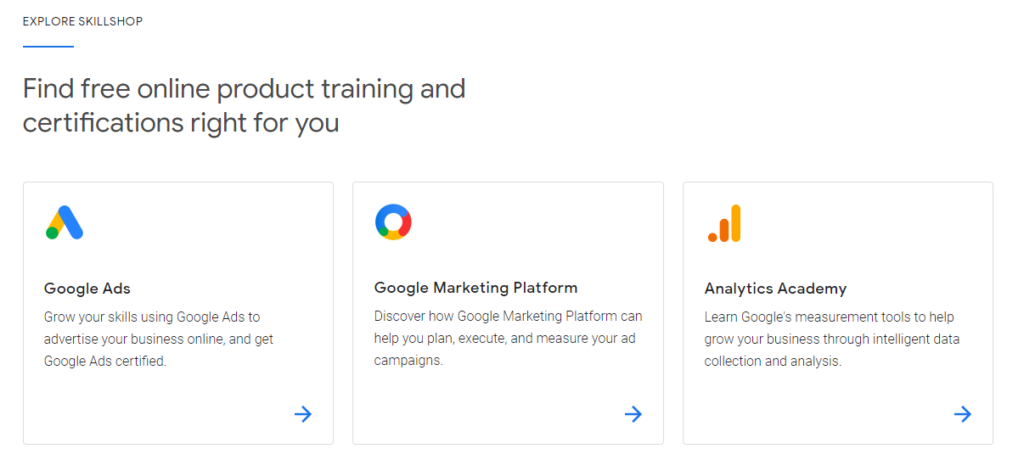Click the Google Ads logo icon

click(x=64, y=222)
